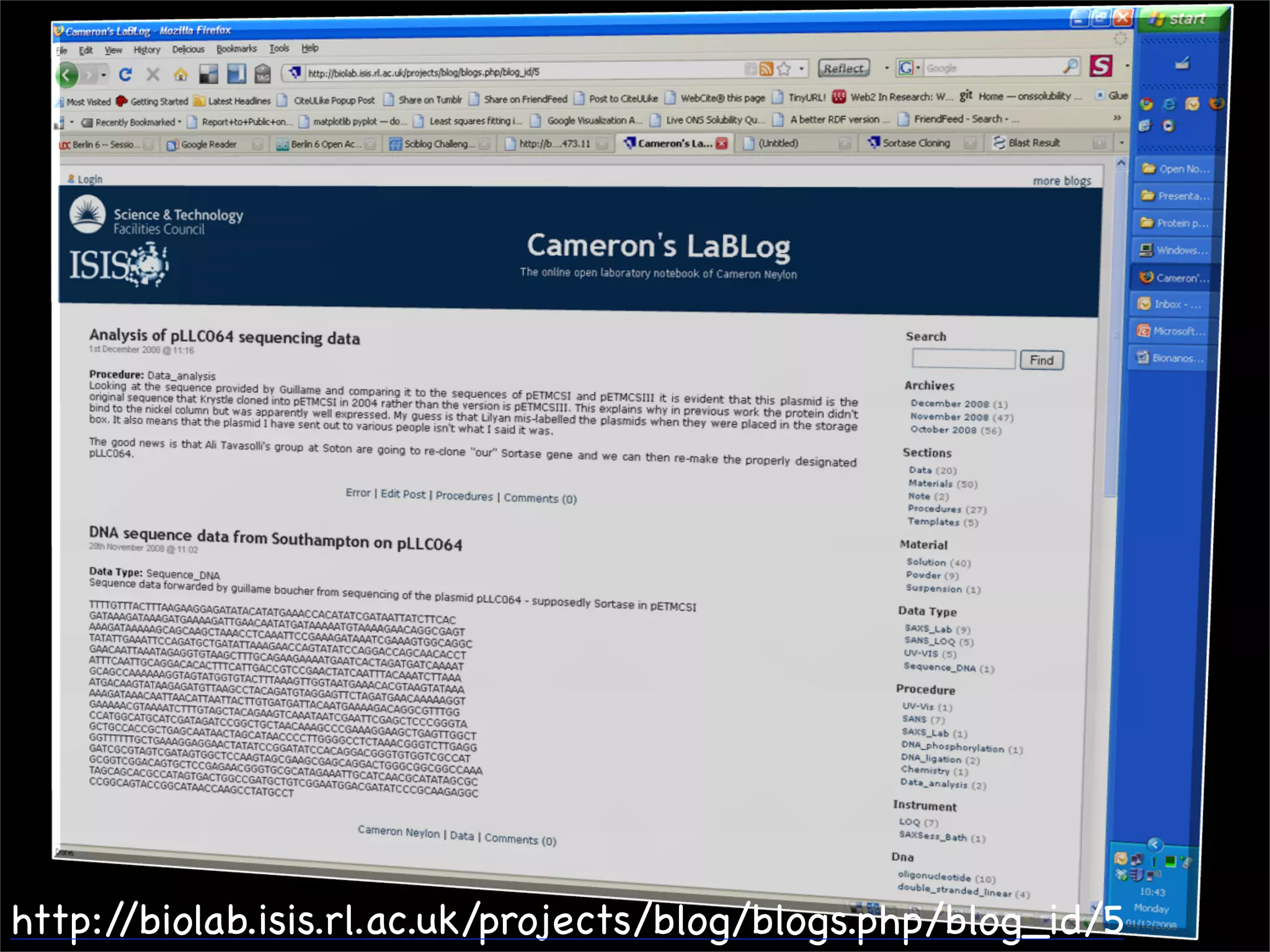The height and width of the screenshot is (952, 1270).
Task: Open dropdown arrow next to Reflect button
Action: coord(886,68)
